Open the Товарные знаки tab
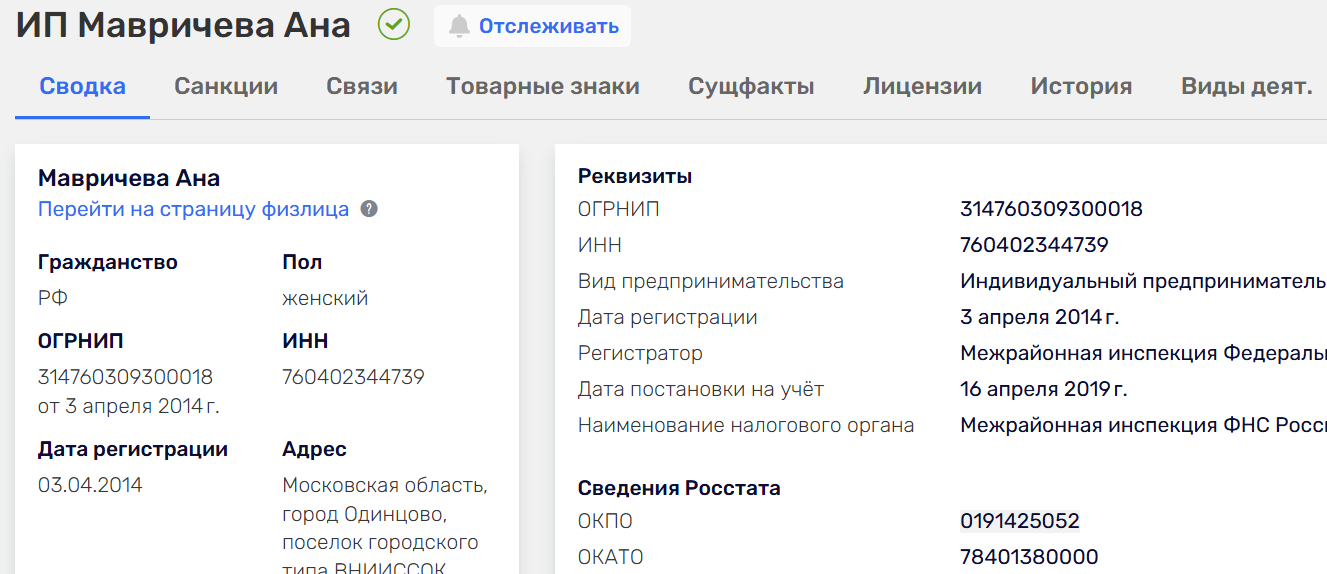This screenshot has height=574, width=1327. click(543, 86)
